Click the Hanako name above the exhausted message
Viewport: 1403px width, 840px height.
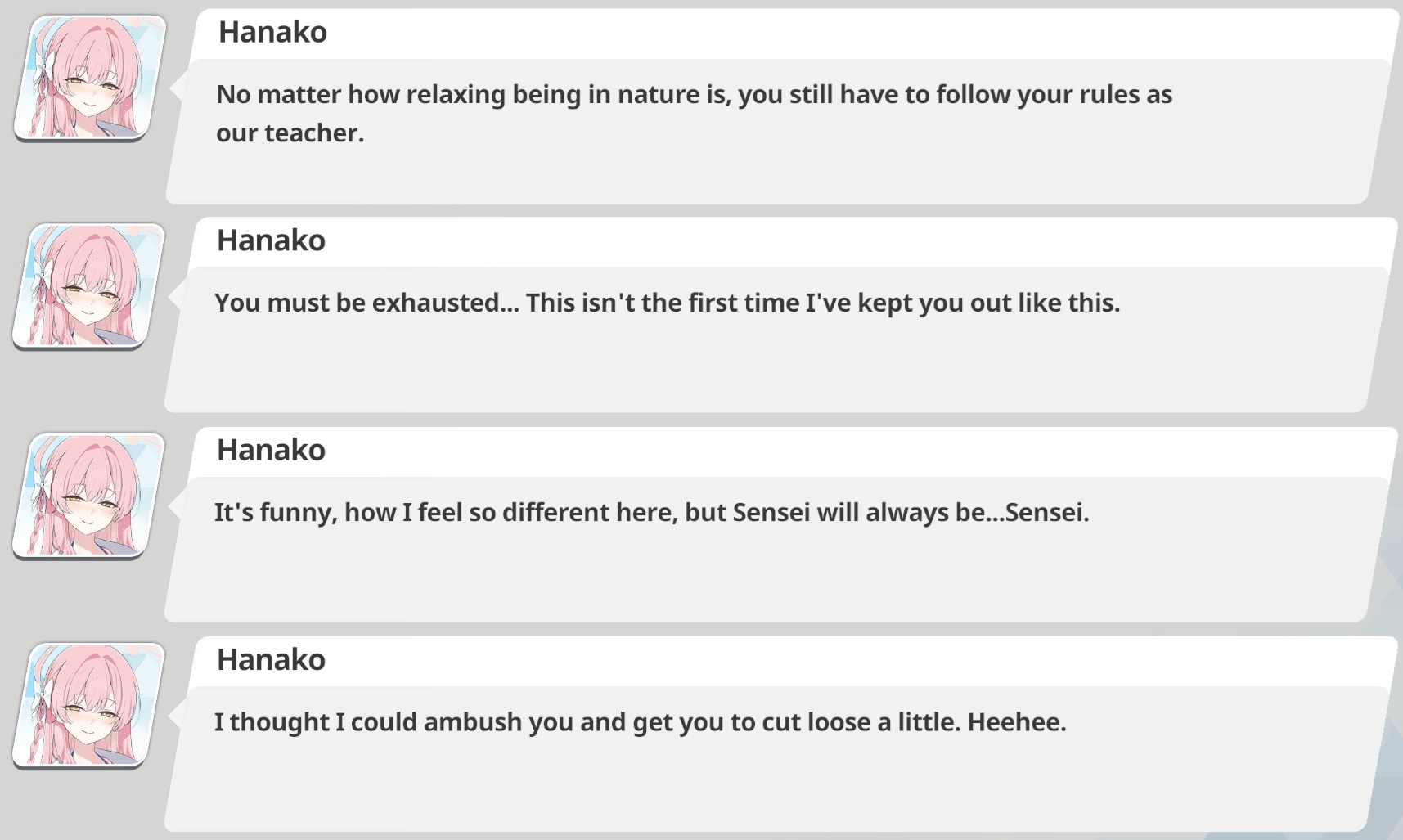[271, 240]
